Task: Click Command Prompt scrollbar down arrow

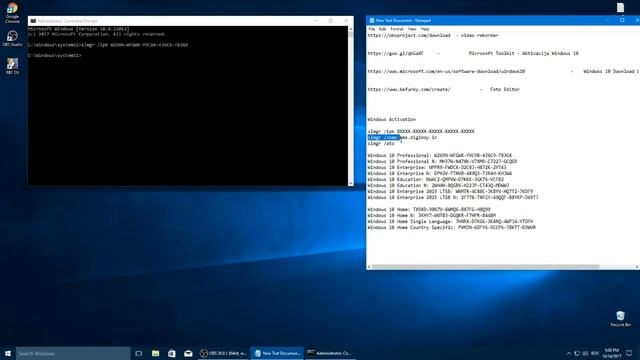Action: [351, 184]
